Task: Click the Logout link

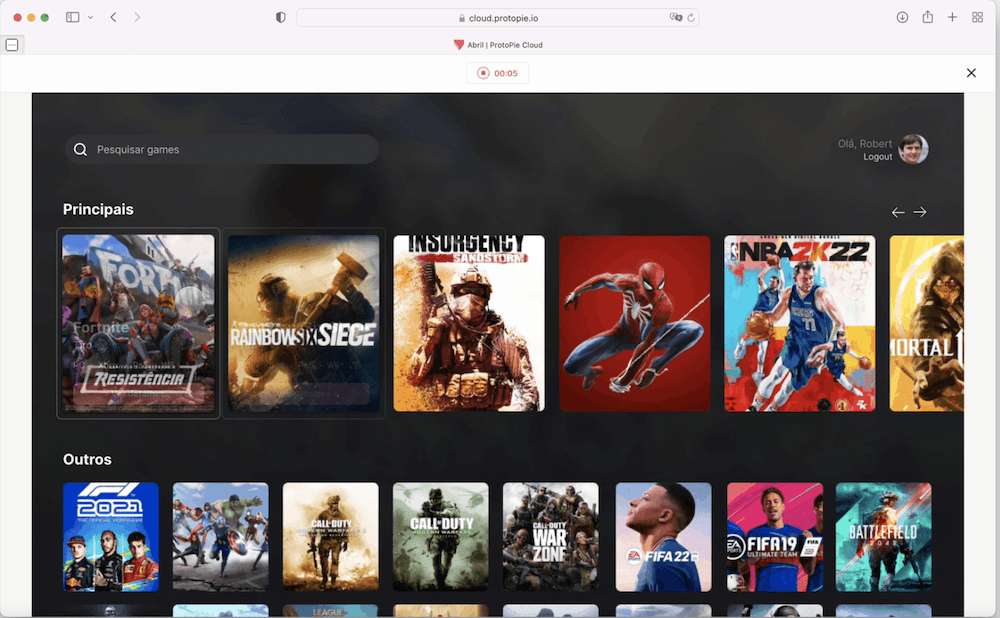Action: click(878, 157)
